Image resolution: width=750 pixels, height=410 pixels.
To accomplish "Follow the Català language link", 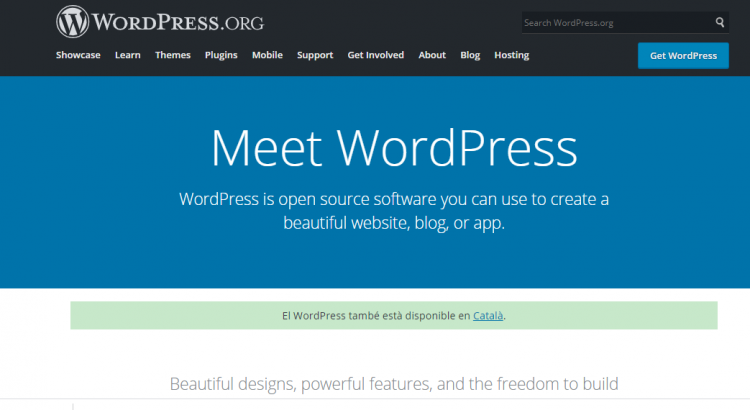I will (488, 315).
